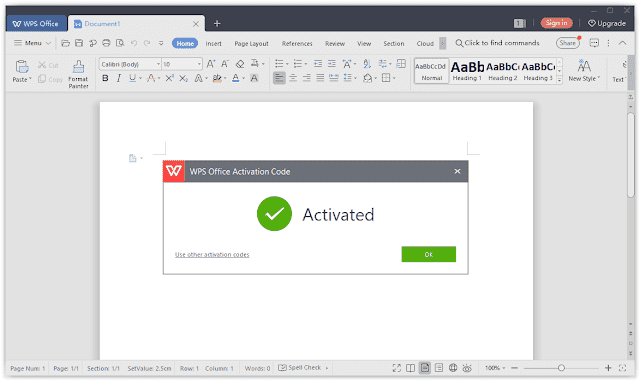Switch to the Insert tab
Image resolution: width=640 pixels, height=381 pixels.
pyautogui.click(x=213, y=43)
